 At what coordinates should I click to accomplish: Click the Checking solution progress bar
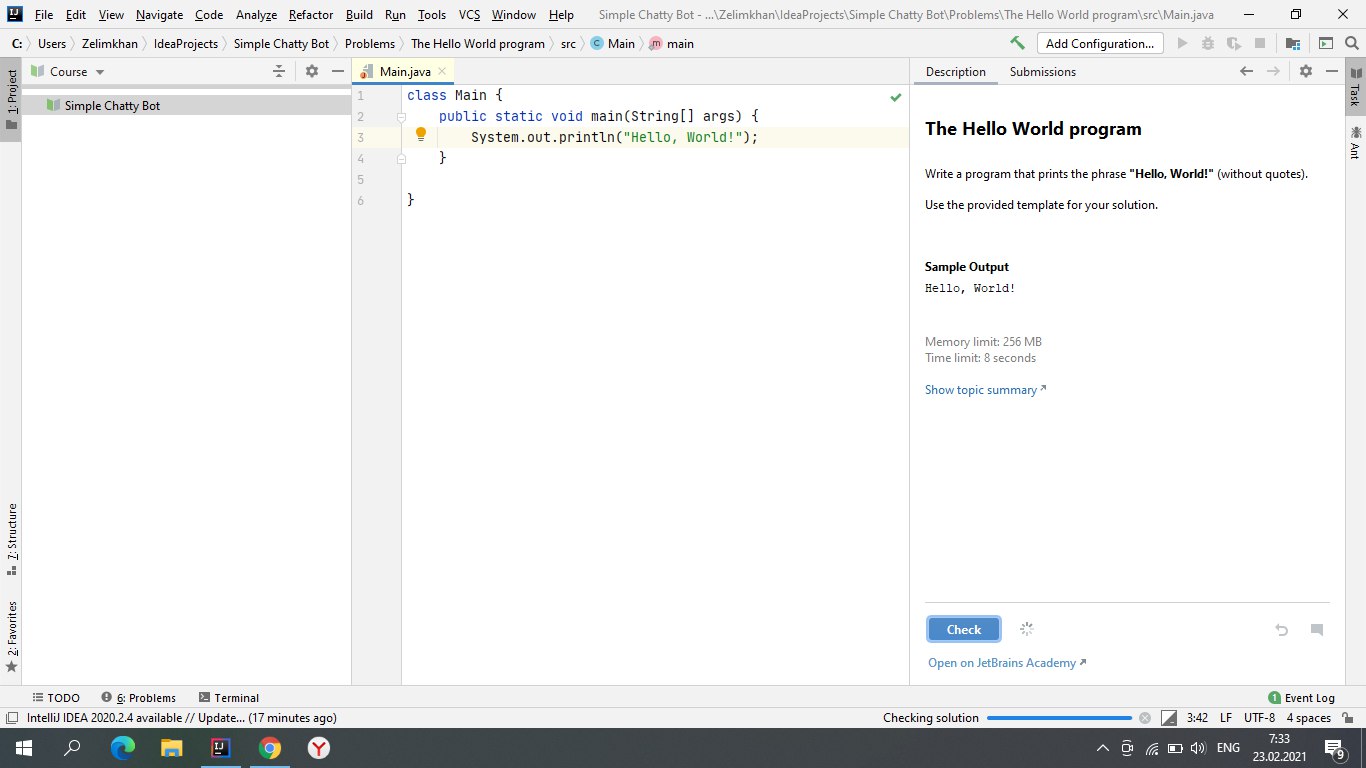[x=1059, y=718]
